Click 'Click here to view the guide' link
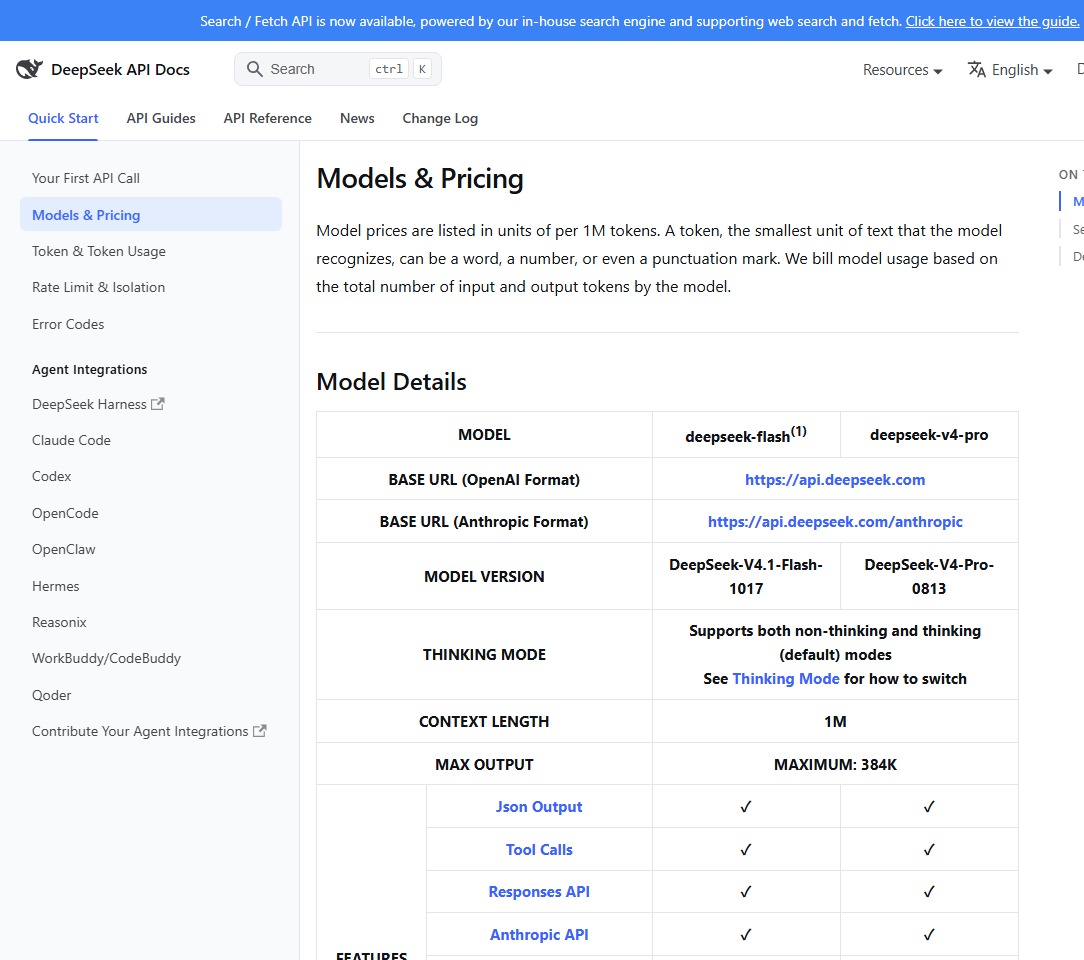 tap(992, 21)
